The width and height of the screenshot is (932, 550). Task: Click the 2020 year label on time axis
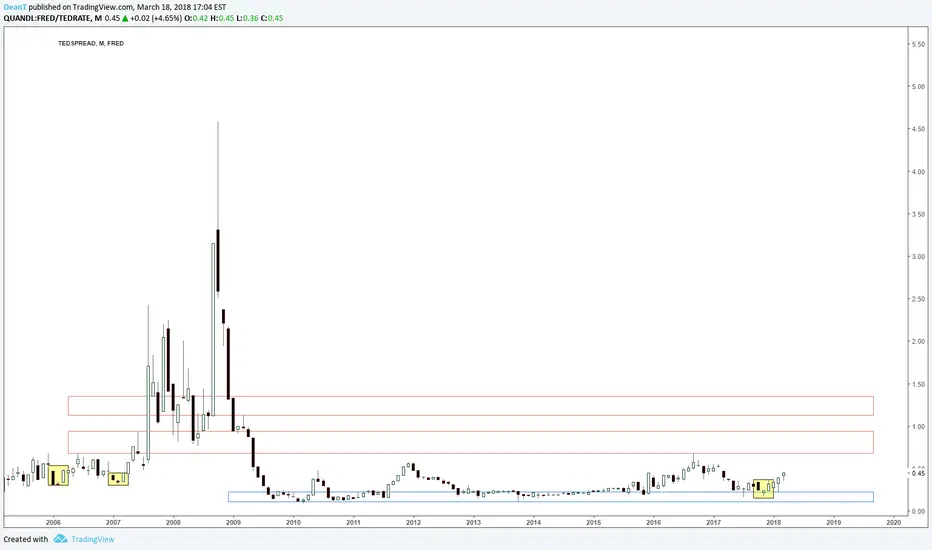[893, 523]
